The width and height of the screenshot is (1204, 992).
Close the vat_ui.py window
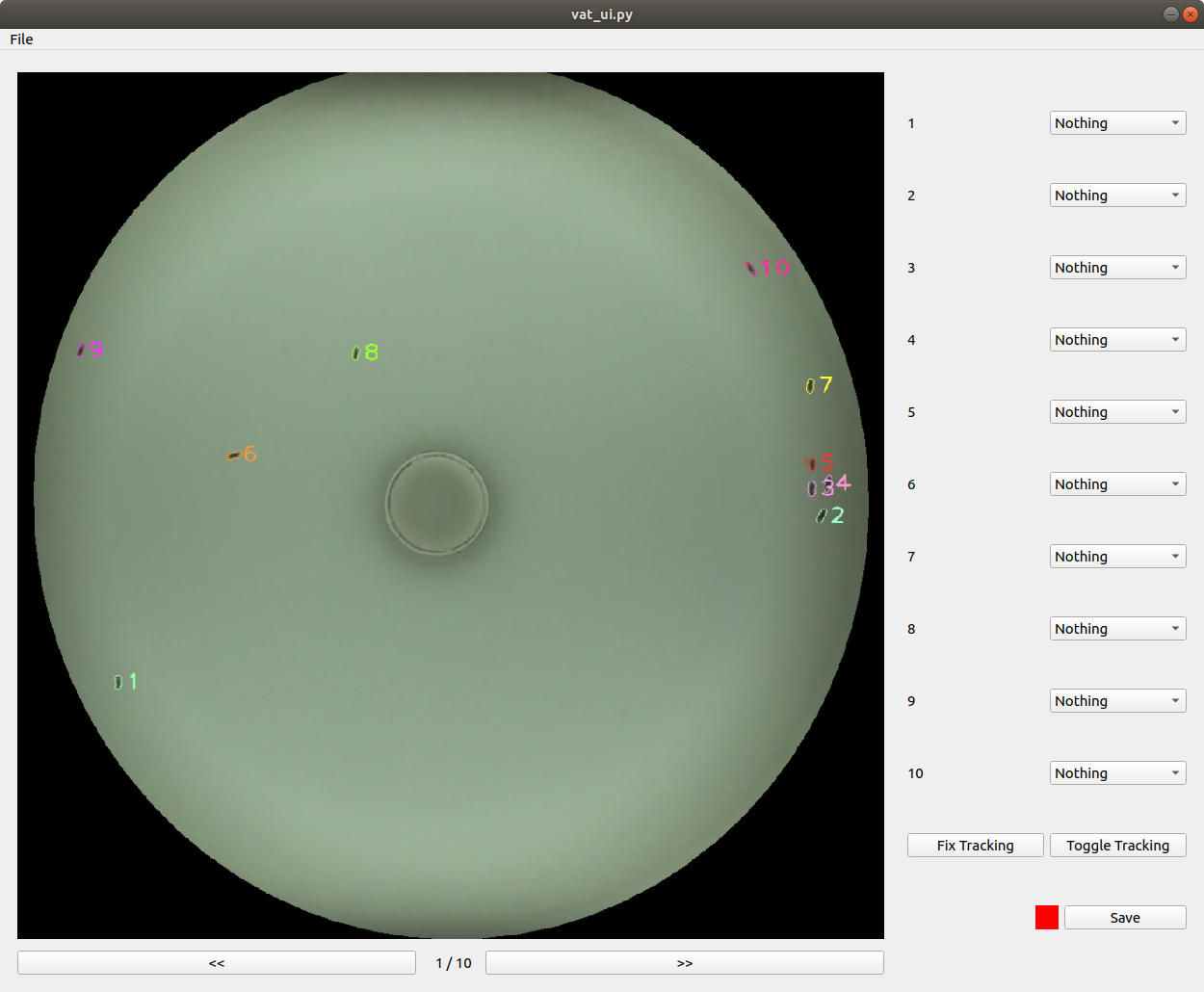(x=1190, y=14)
